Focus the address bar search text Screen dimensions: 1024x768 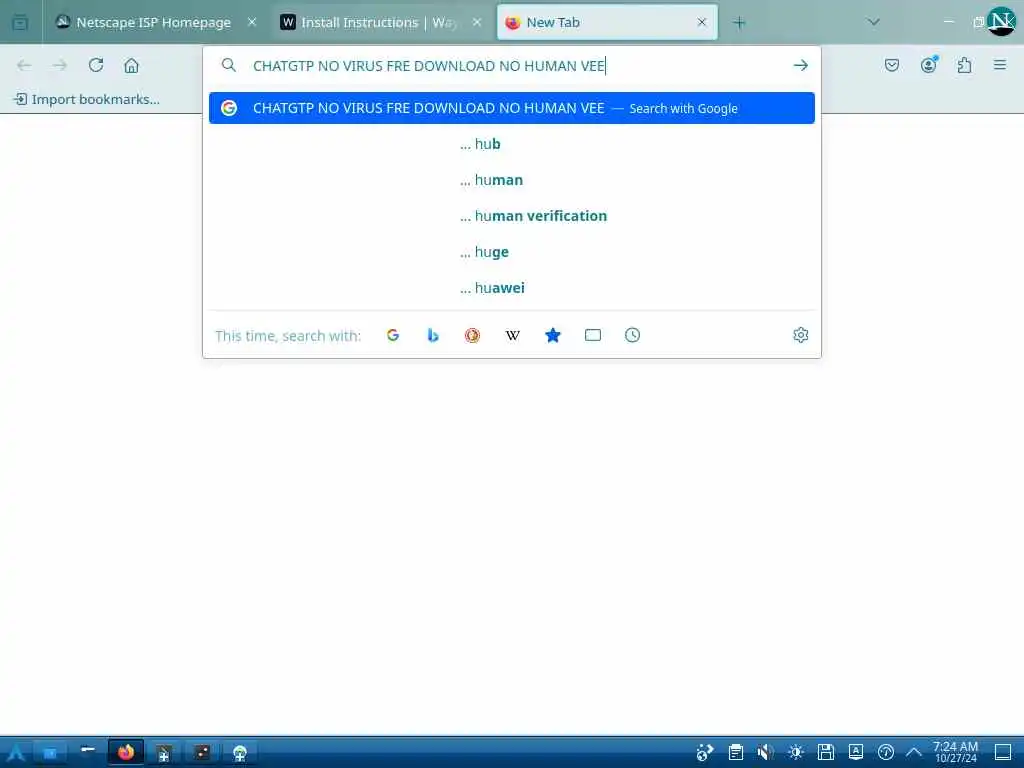(x=428, y=66)
